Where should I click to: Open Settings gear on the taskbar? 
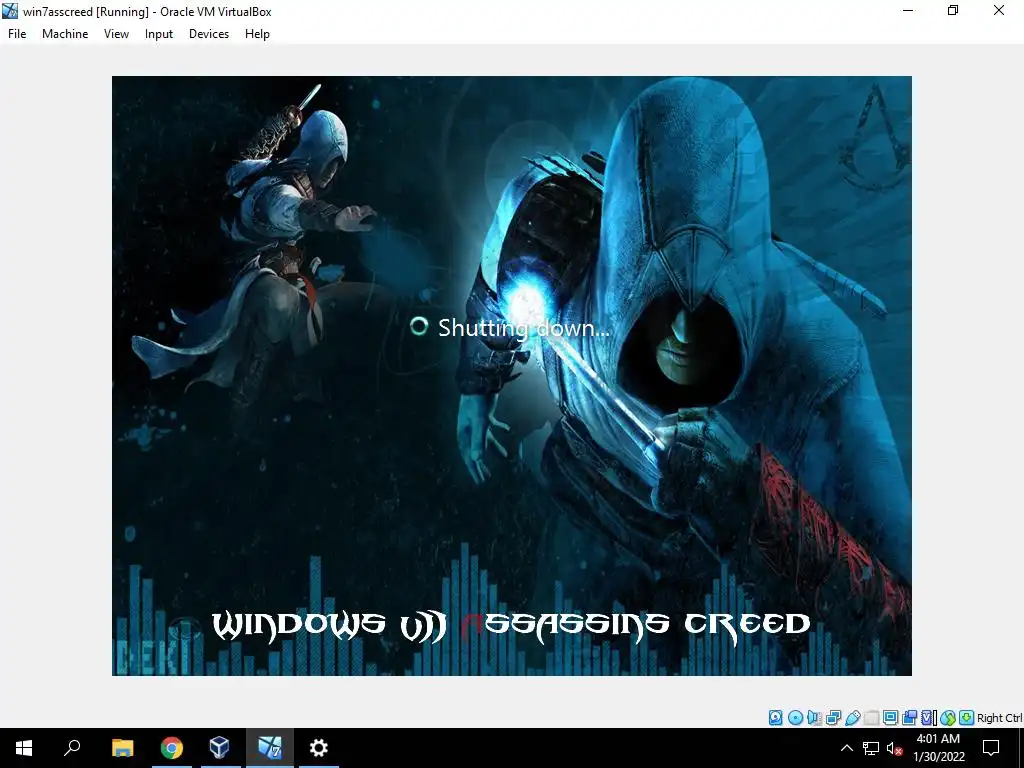[318, 748]
